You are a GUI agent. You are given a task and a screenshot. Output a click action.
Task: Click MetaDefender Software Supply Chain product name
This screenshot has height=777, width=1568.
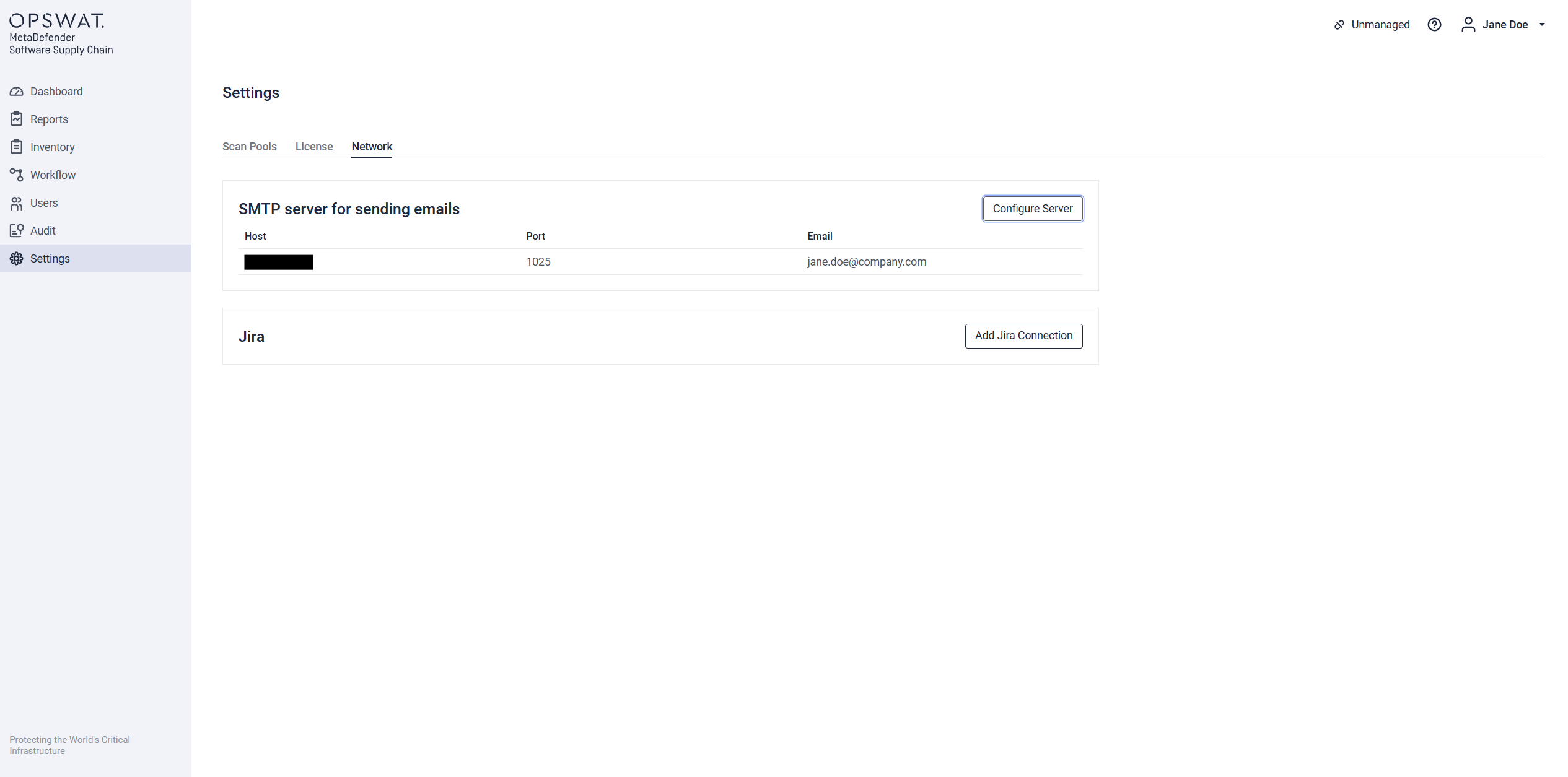[x=61, y=44]
